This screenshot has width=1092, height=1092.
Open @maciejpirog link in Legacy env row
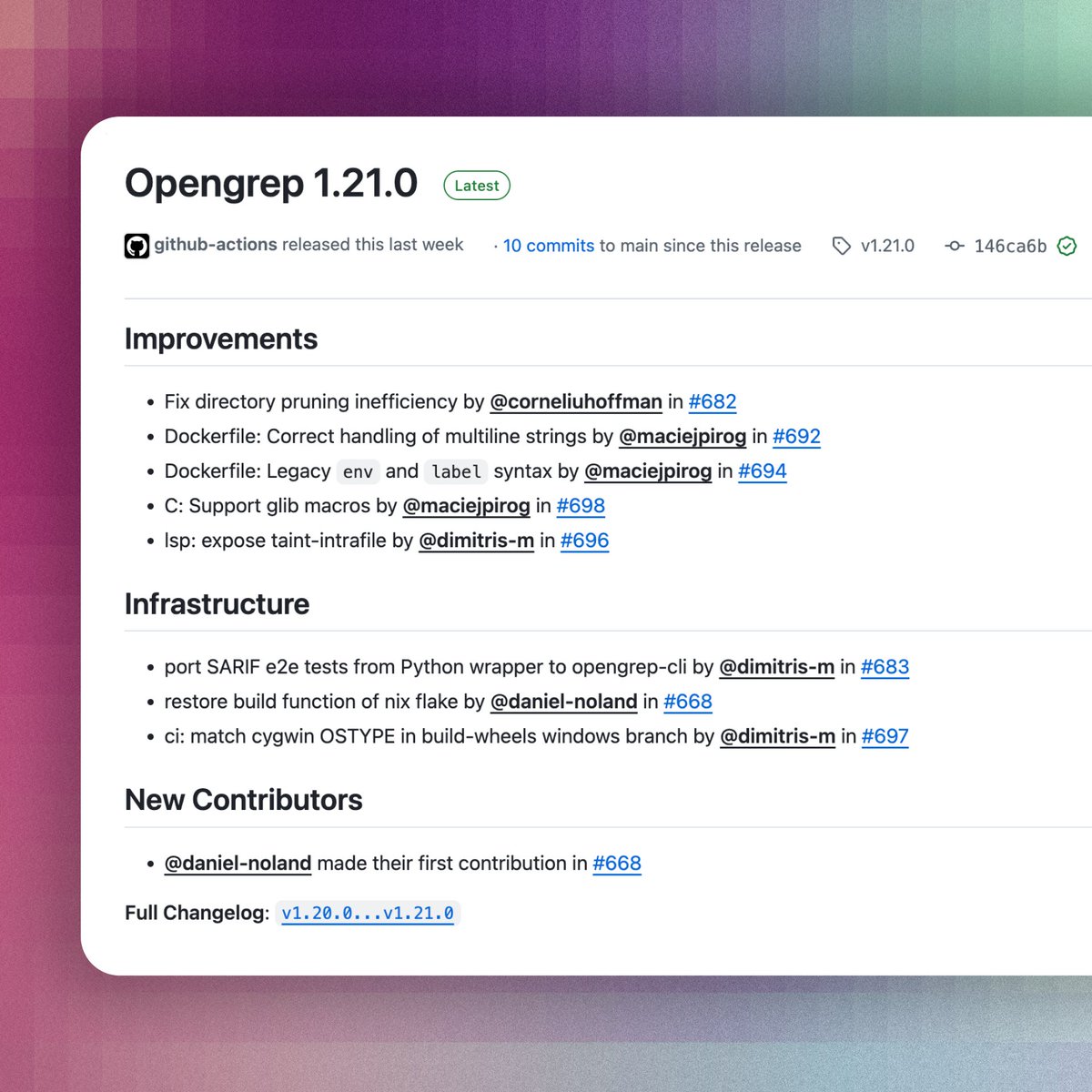point(648,470)
